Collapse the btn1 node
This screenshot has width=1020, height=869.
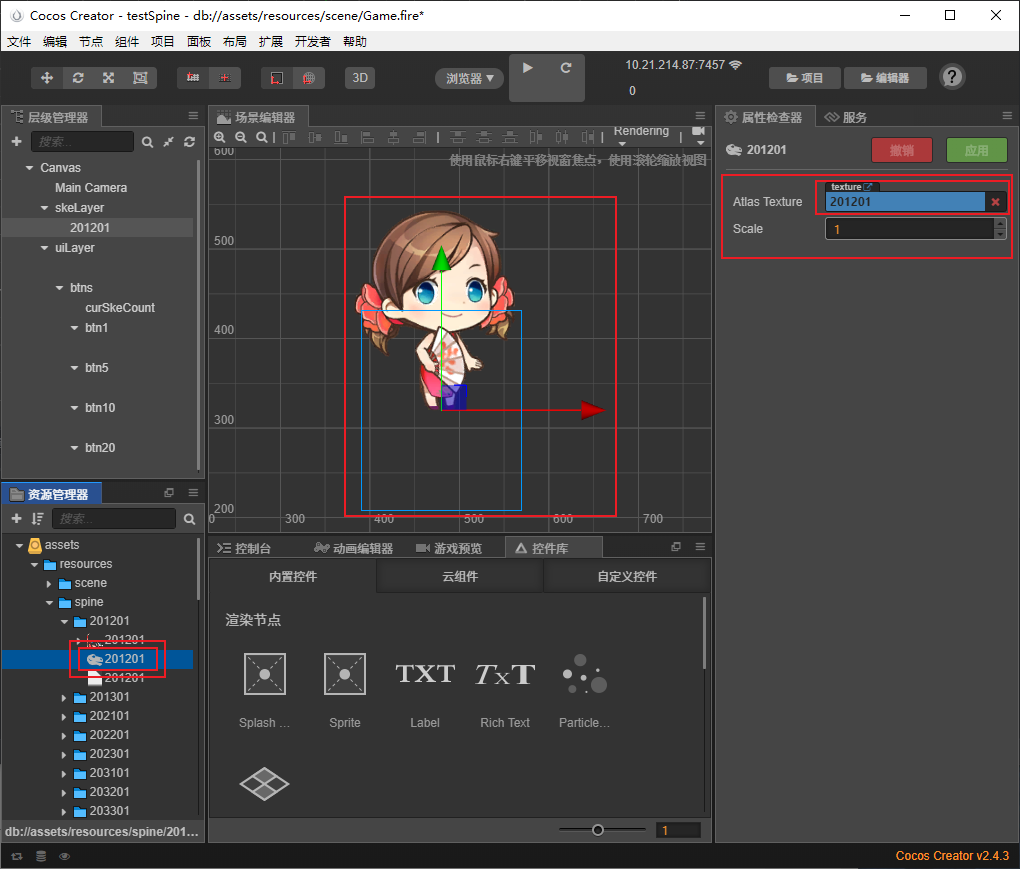click(x=74, y=328)
